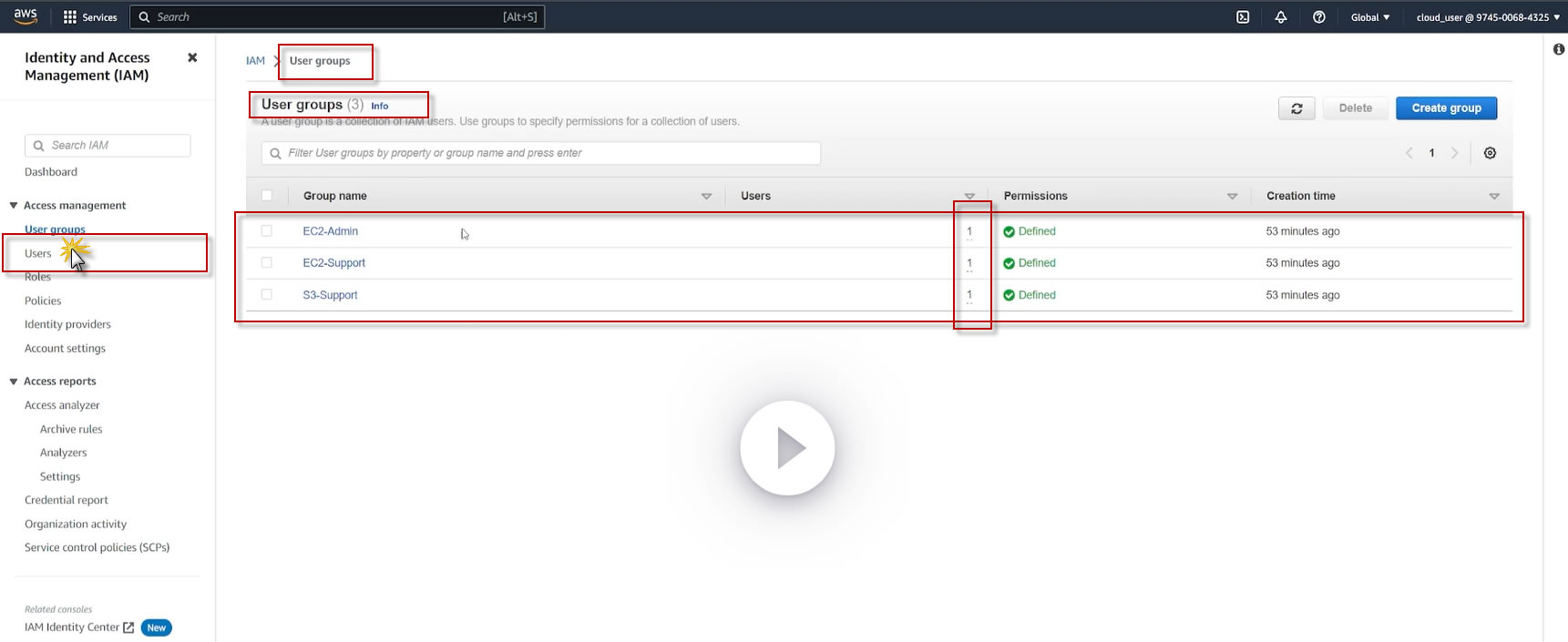The image size is (1568, 642).
Task: Click the Search IAM field
Action: 108,146
